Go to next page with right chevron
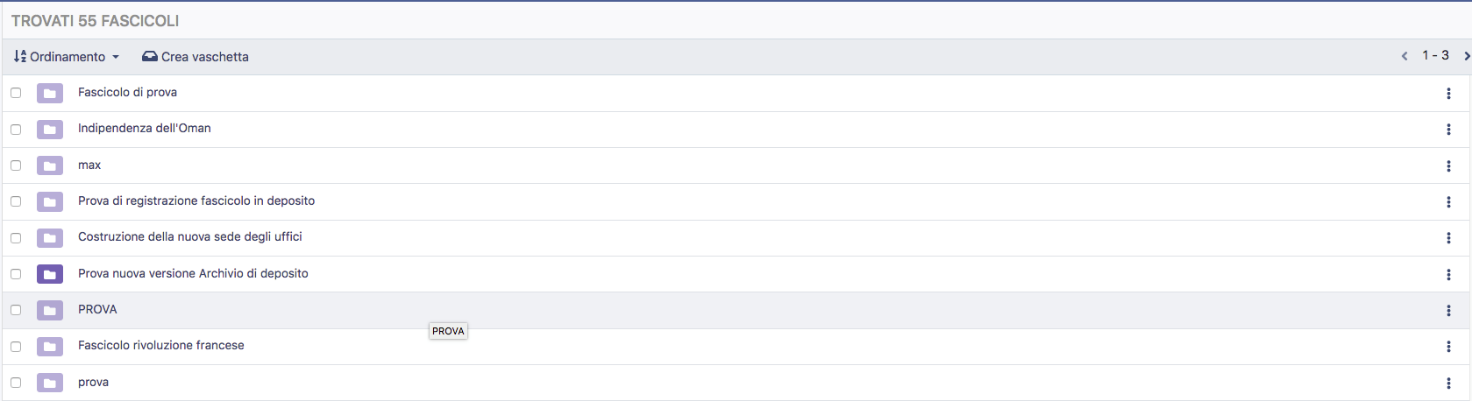The image size is (1472, 401). pyautogui.click(x=1466, y=56)
